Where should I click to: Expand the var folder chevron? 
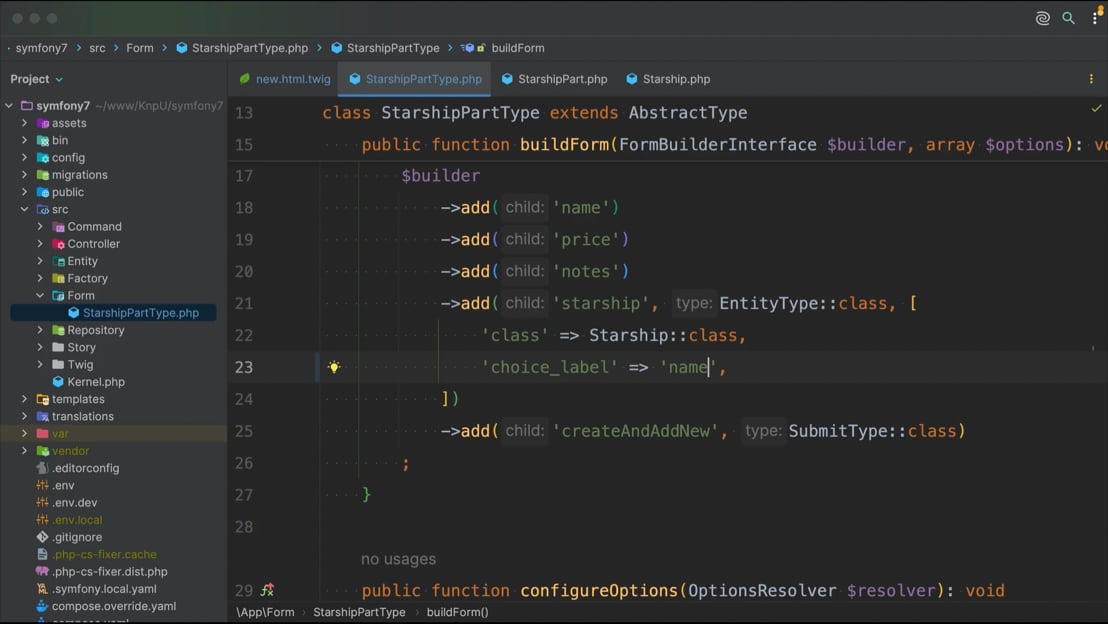25,433
